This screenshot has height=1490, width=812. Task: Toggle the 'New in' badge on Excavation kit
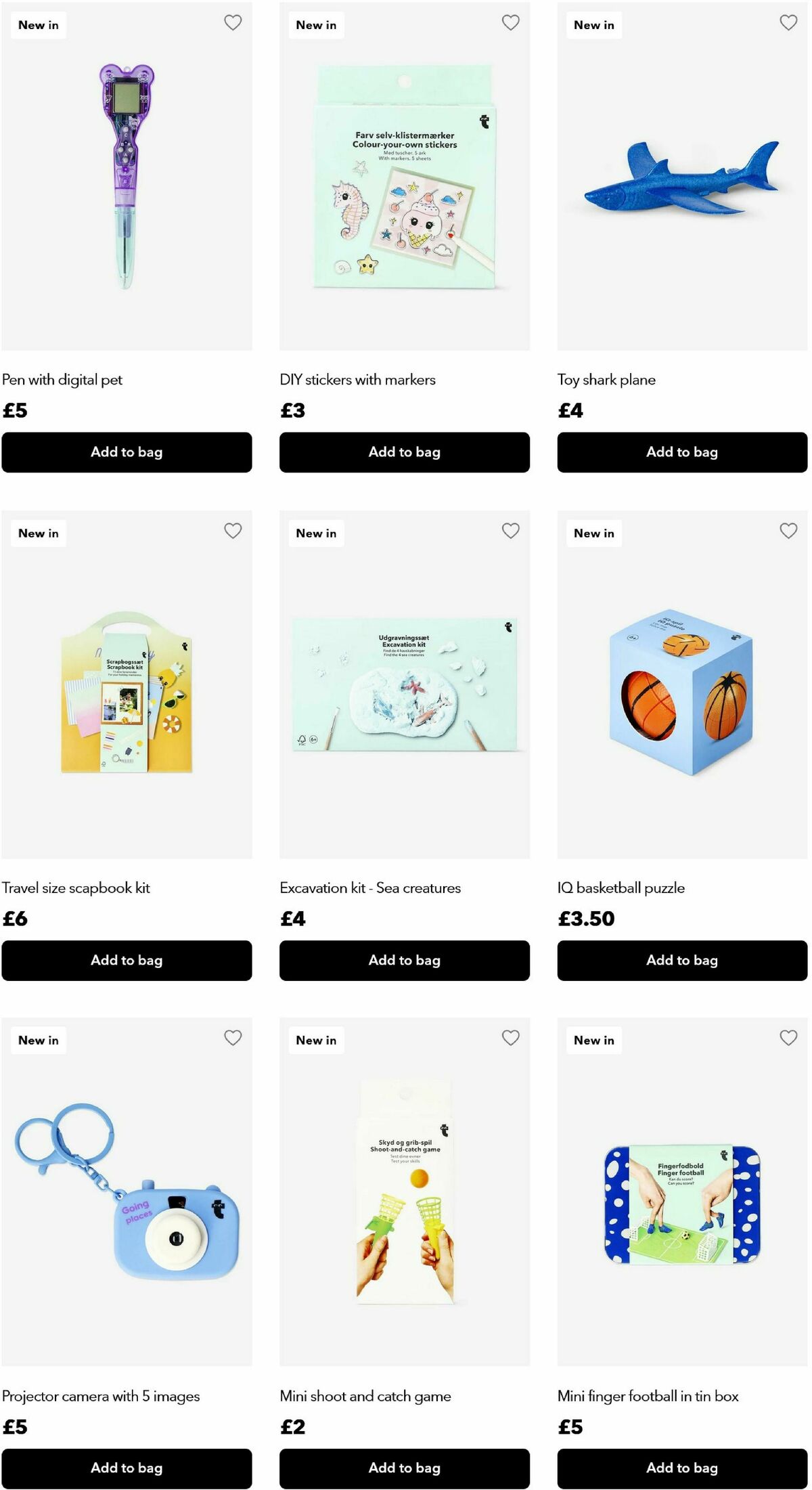[315, 533]
